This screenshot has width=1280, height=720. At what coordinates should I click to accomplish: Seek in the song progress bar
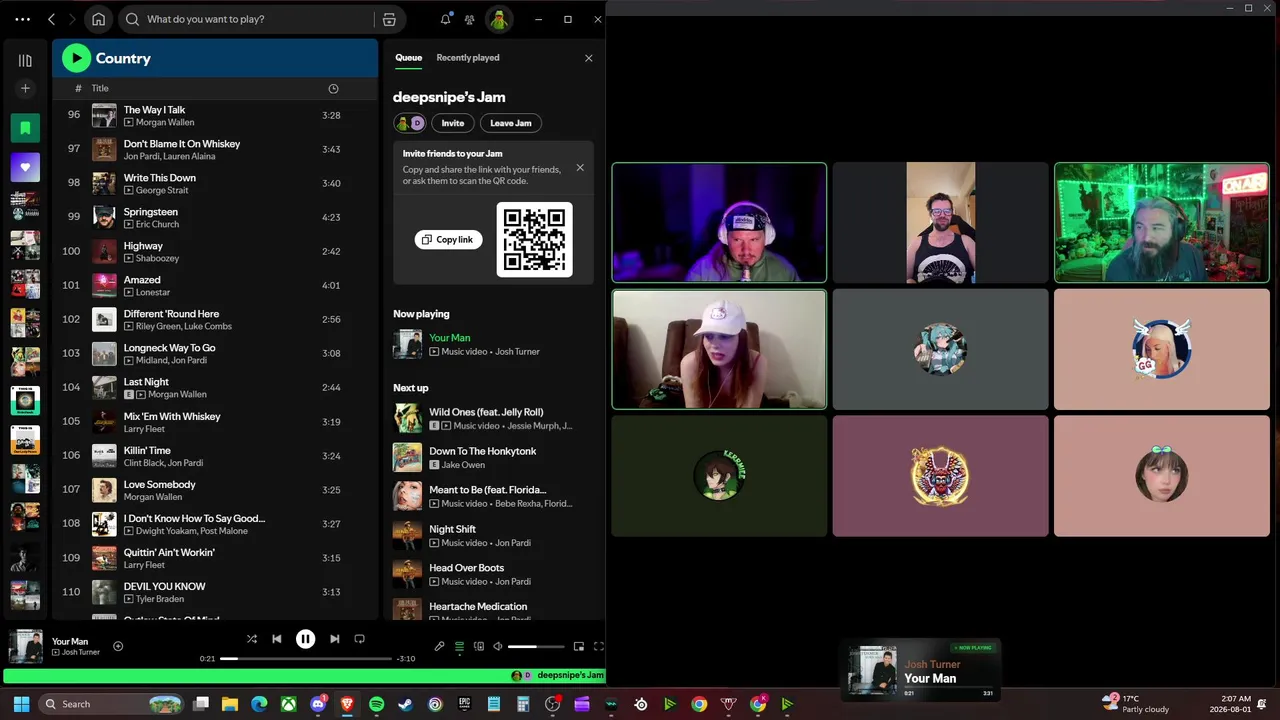pyautogui.click(x=305, y=659)
